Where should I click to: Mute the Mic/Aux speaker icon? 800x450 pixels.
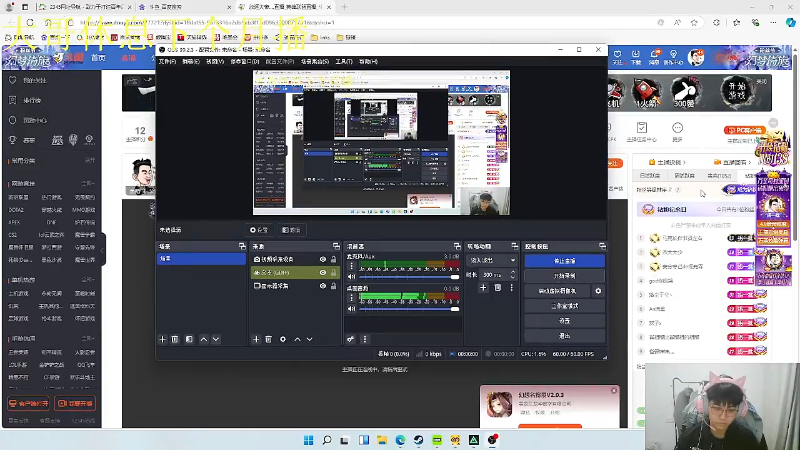pos(351,277)
